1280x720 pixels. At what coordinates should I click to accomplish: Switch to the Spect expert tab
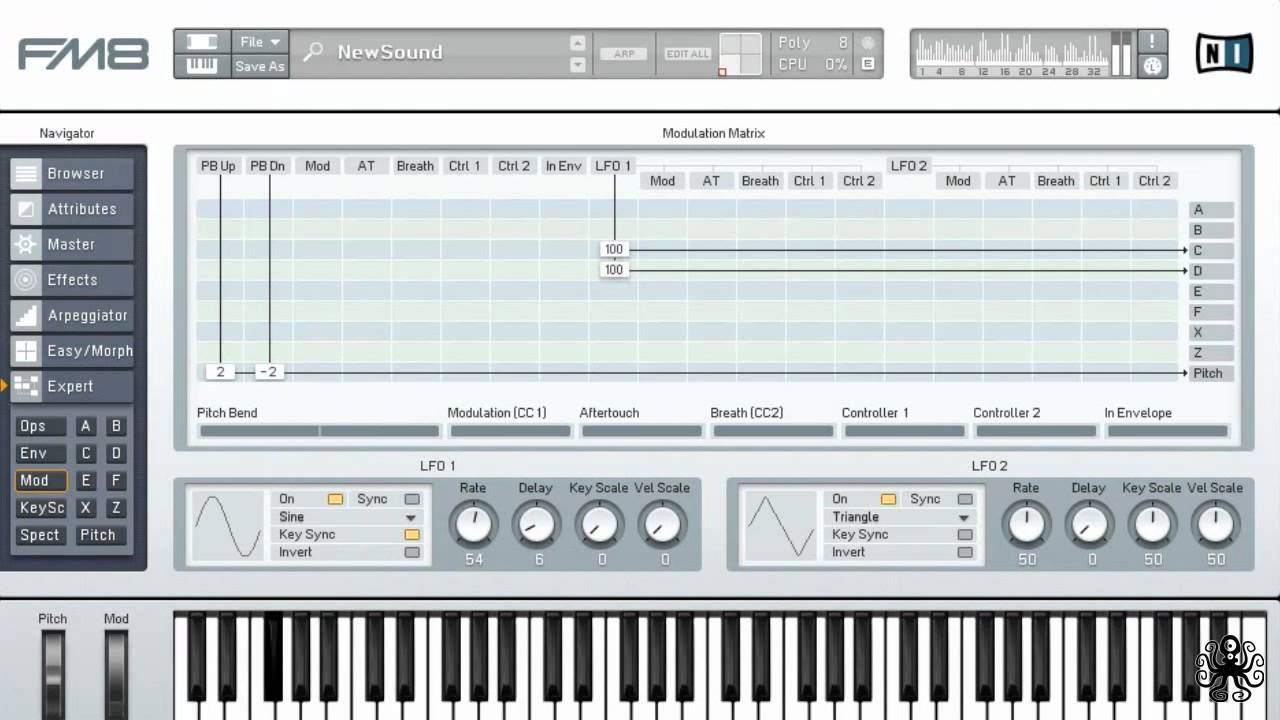[x=41, y=535]
